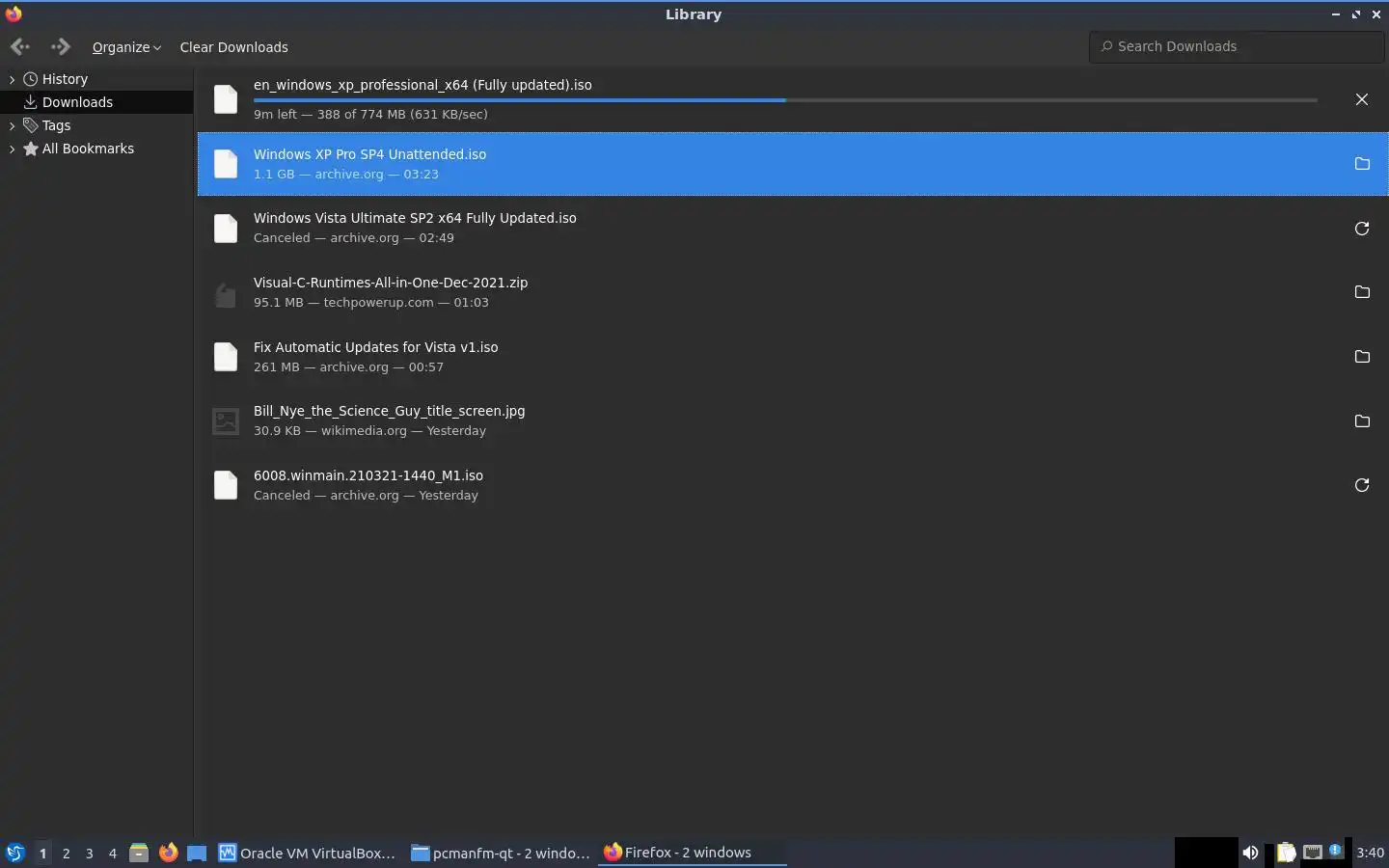Click the Visual-C-Runtimes zip archive icon
The height and width of the screenshot is (868, 1389).
tap(226, 293)
